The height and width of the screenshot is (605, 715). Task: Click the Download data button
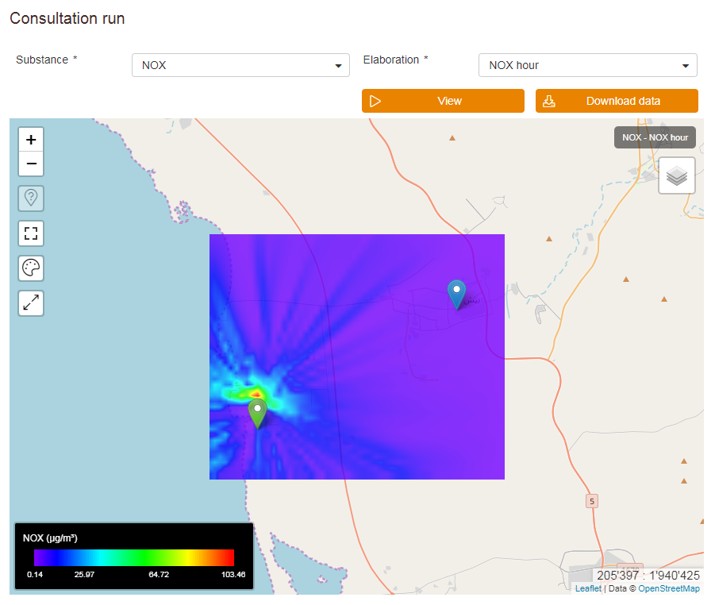coord(616,101)
